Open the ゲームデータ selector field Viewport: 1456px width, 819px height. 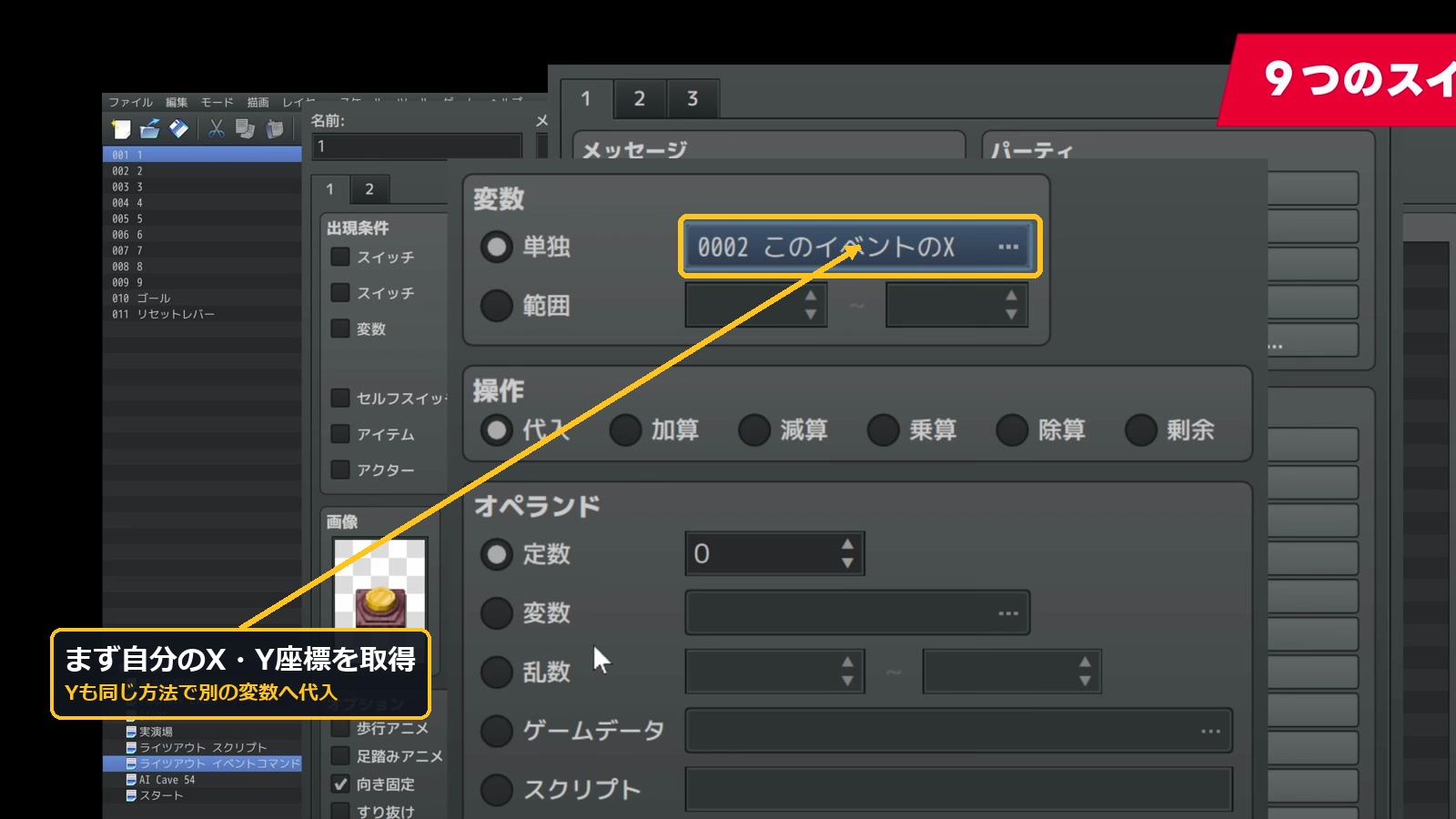pyautogui.click(x=959, y=731)
